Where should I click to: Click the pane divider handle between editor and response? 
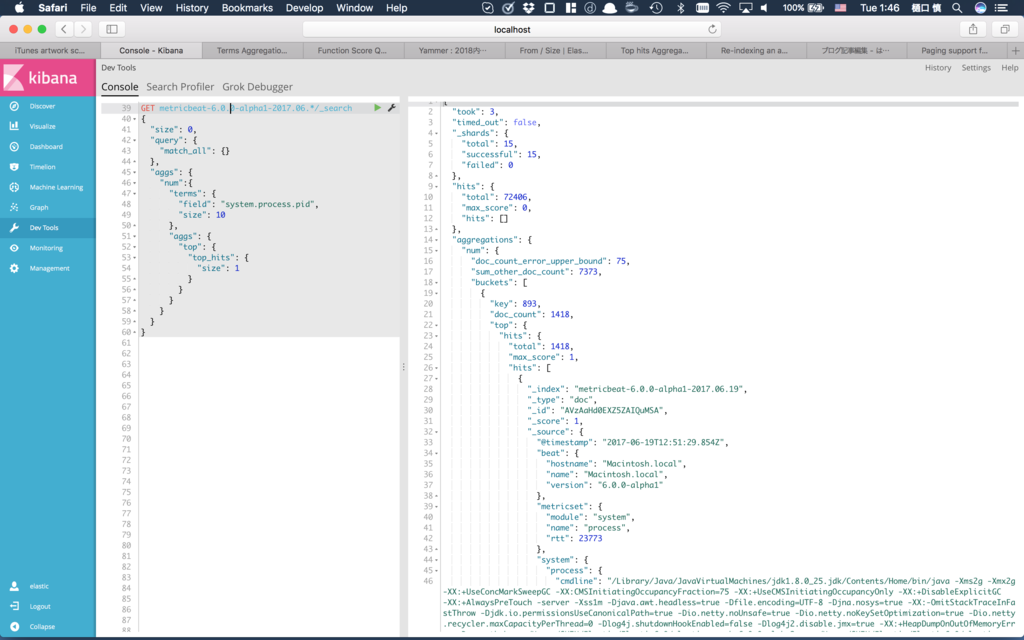pyautogui.click(x=404, y=367)
